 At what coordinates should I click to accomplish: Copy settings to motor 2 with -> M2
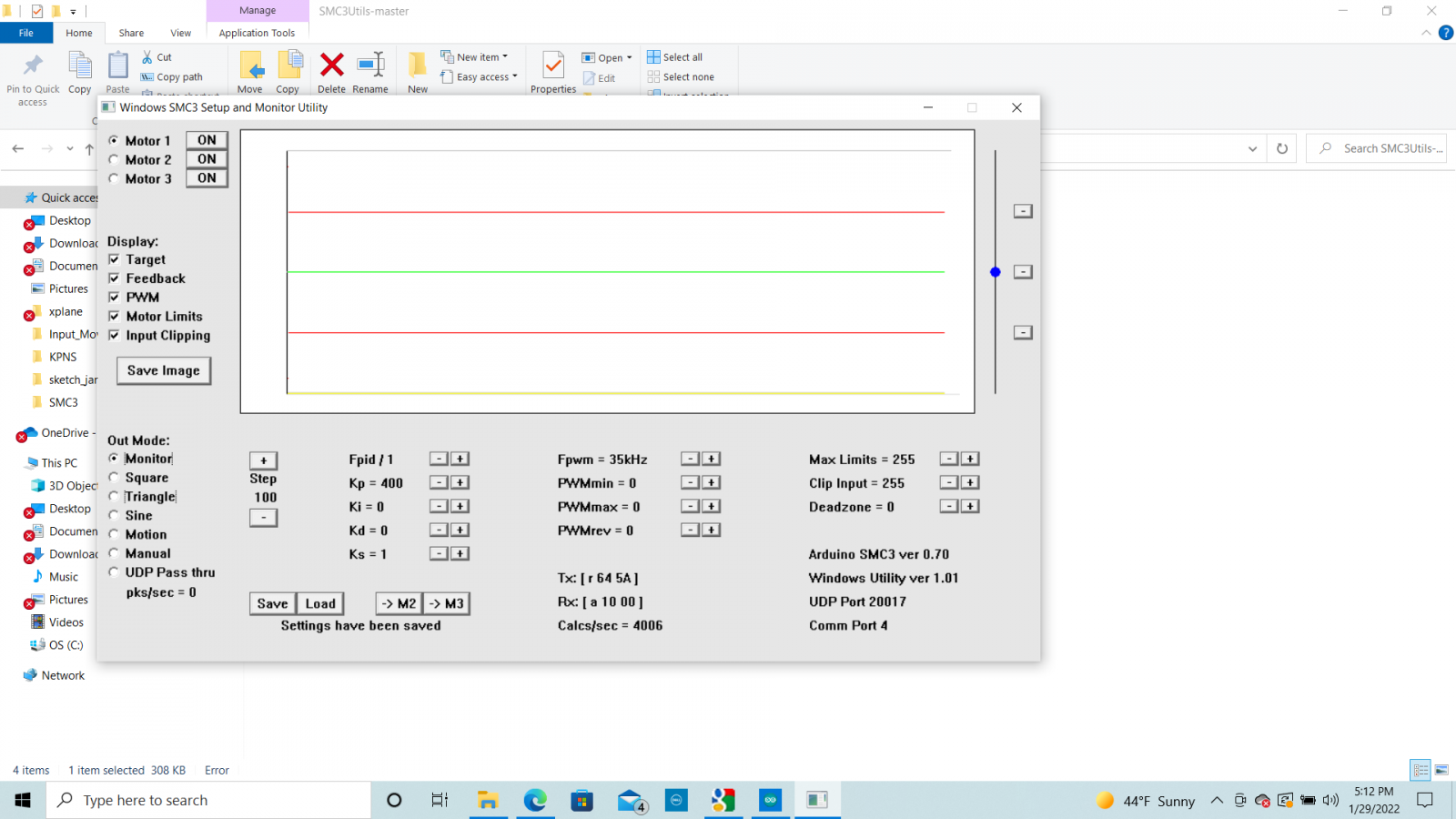coord(399,603)
